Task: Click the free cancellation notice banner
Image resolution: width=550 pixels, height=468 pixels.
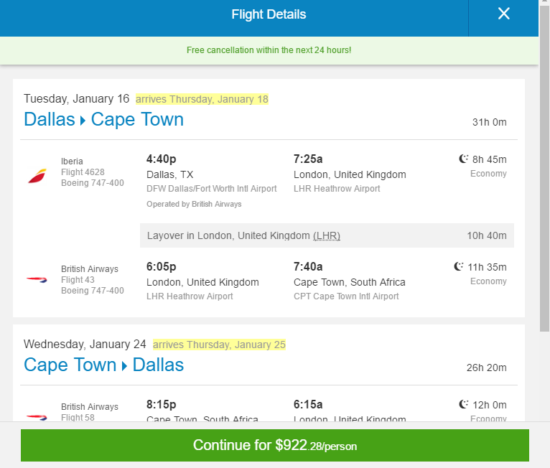Action: 269,50
